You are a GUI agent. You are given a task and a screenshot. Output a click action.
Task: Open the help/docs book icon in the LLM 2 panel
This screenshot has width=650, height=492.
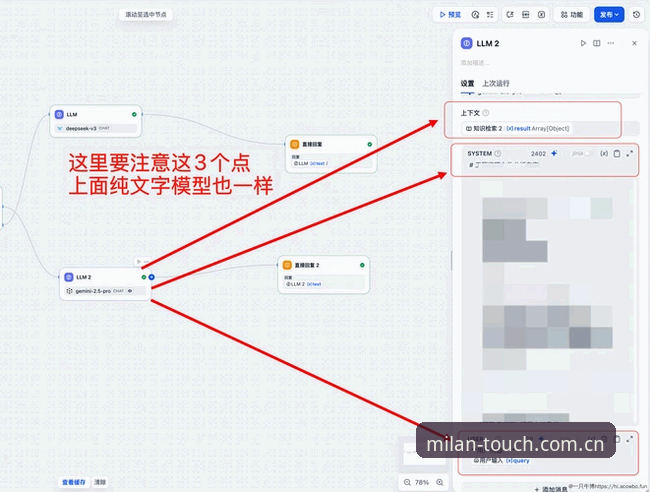click(x=597, y=43)
